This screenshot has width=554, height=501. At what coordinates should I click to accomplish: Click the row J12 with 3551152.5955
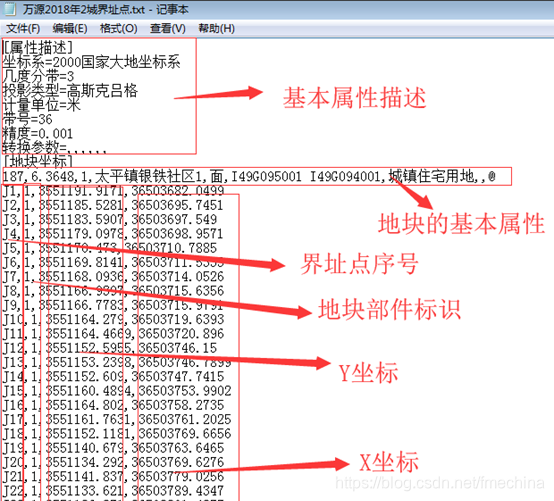coord(110,348)
